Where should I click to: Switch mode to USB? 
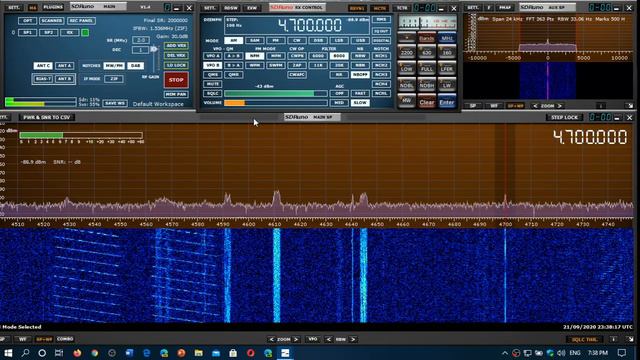(360, 40)
